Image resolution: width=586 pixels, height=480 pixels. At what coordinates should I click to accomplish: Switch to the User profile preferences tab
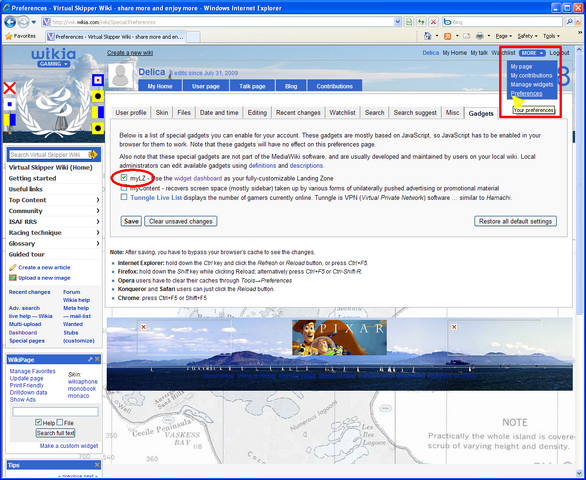(x=130, y=113)
